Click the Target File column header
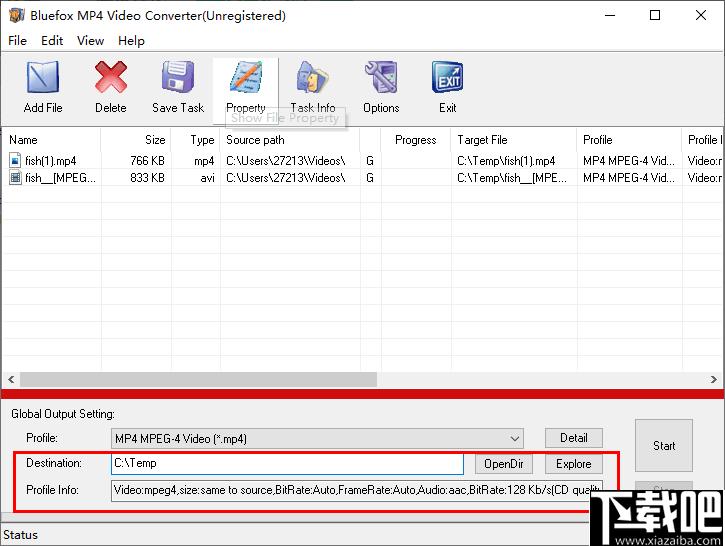725x546 pixels. click(x=514, y=140)
